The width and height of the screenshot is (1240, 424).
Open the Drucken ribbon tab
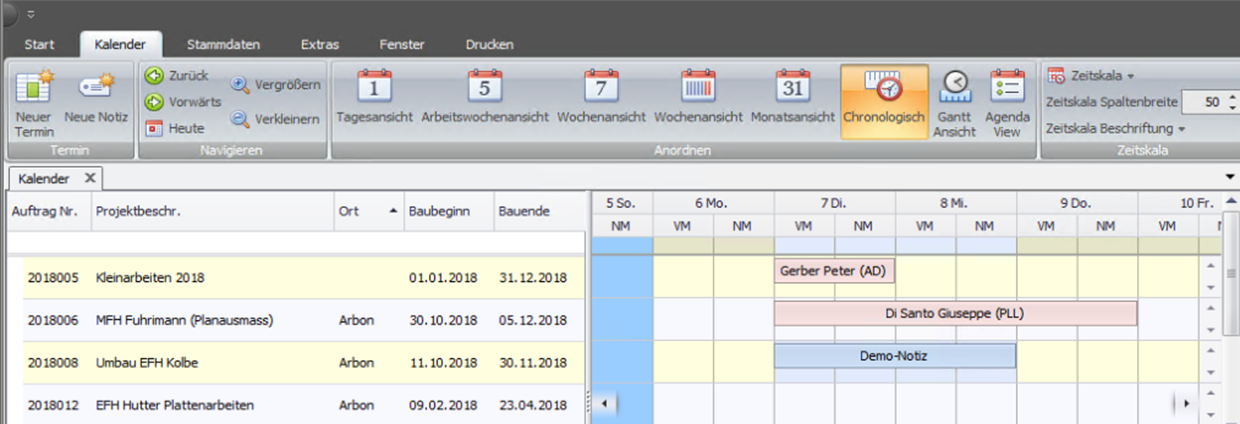coord(490,45)
